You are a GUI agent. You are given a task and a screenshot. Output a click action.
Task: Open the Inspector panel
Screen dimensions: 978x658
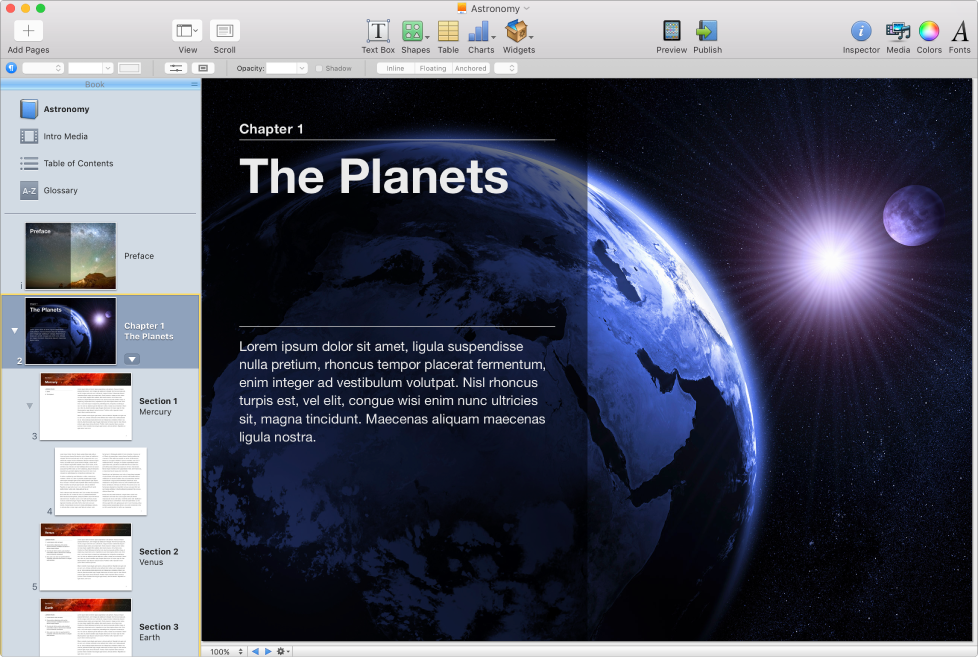pos(861,31)
